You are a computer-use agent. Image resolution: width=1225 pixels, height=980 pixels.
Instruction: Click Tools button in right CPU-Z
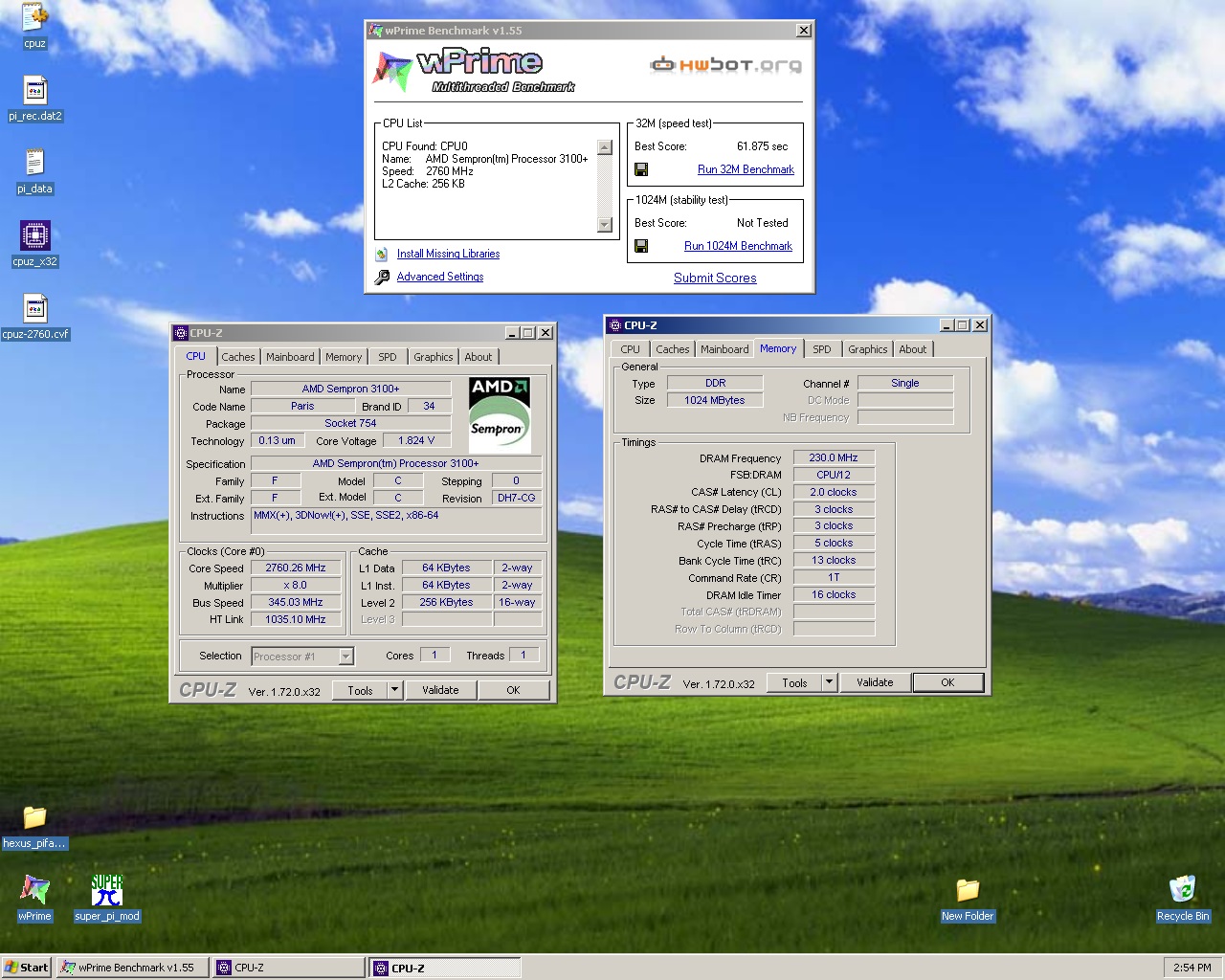coord(795,682)
